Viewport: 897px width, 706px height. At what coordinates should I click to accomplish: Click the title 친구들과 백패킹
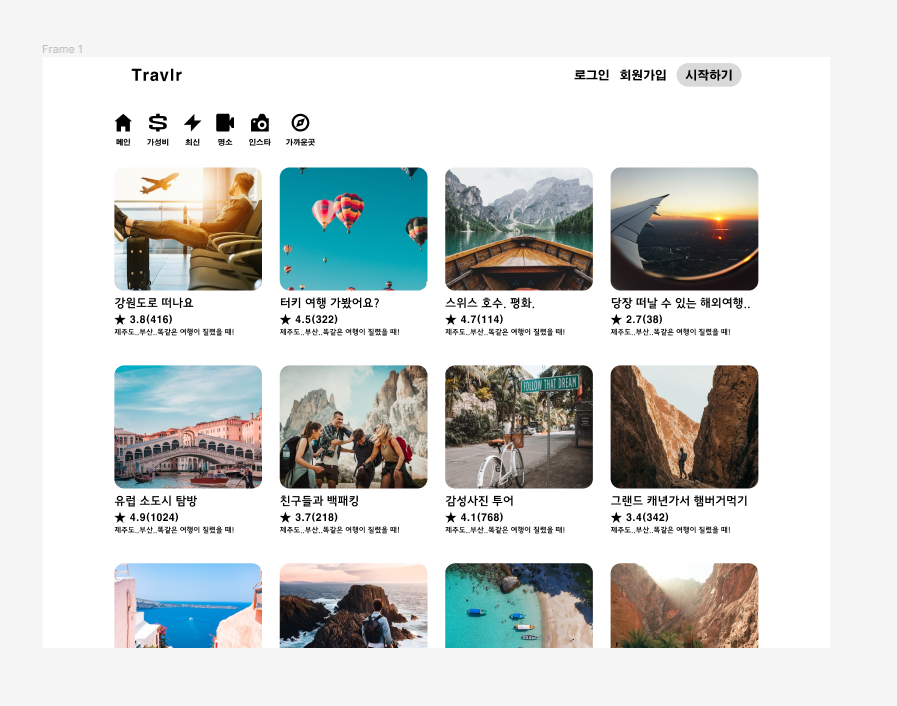(x=319, y=501)
